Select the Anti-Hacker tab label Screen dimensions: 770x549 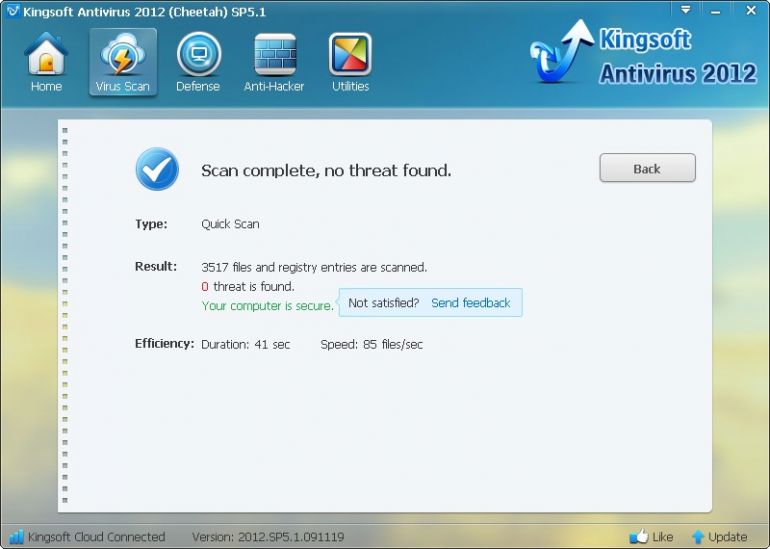(x=274, y=87)
